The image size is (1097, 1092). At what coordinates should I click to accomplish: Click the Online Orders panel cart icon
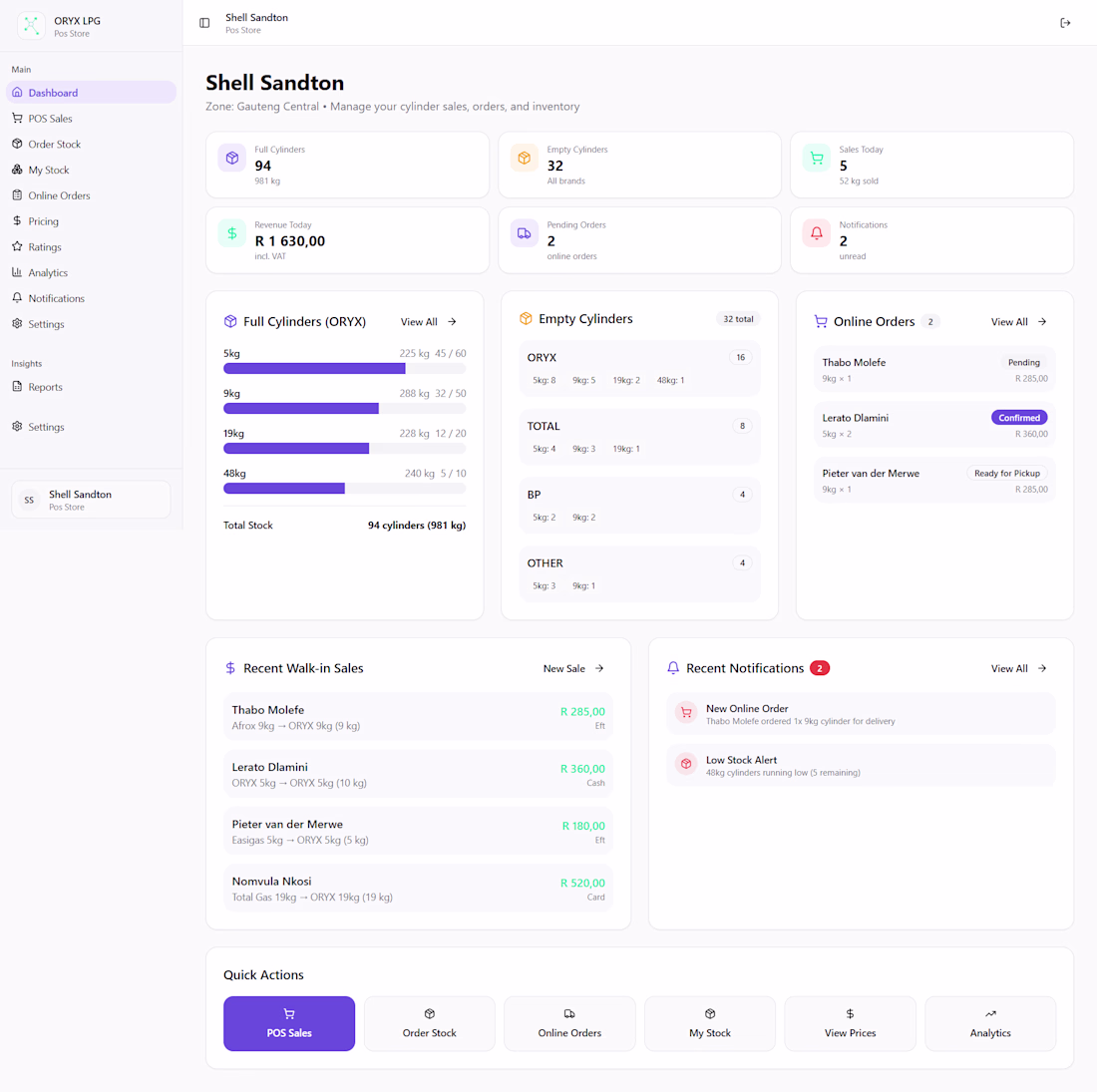coord(821,322)
